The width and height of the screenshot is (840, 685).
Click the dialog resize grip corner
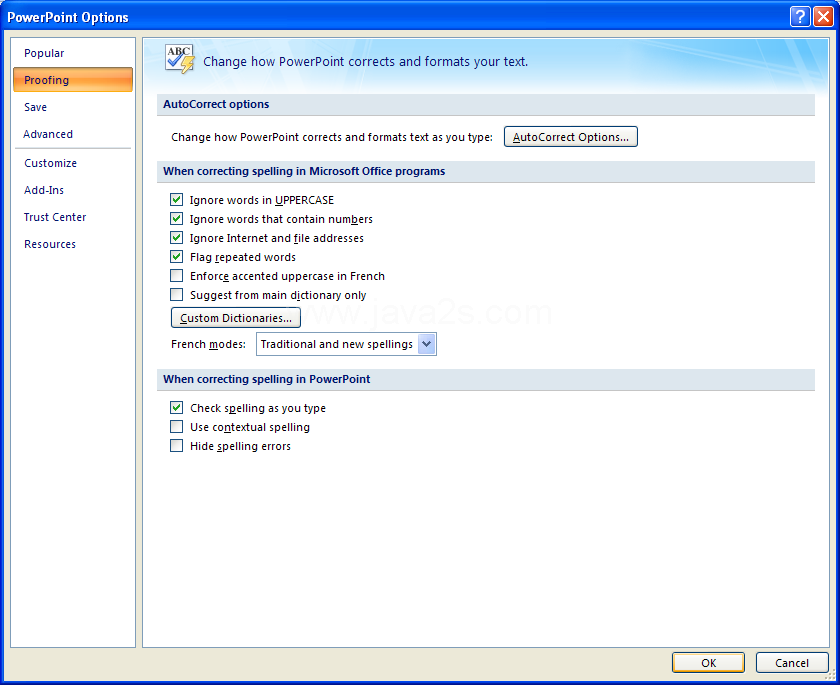coord(831,676)
